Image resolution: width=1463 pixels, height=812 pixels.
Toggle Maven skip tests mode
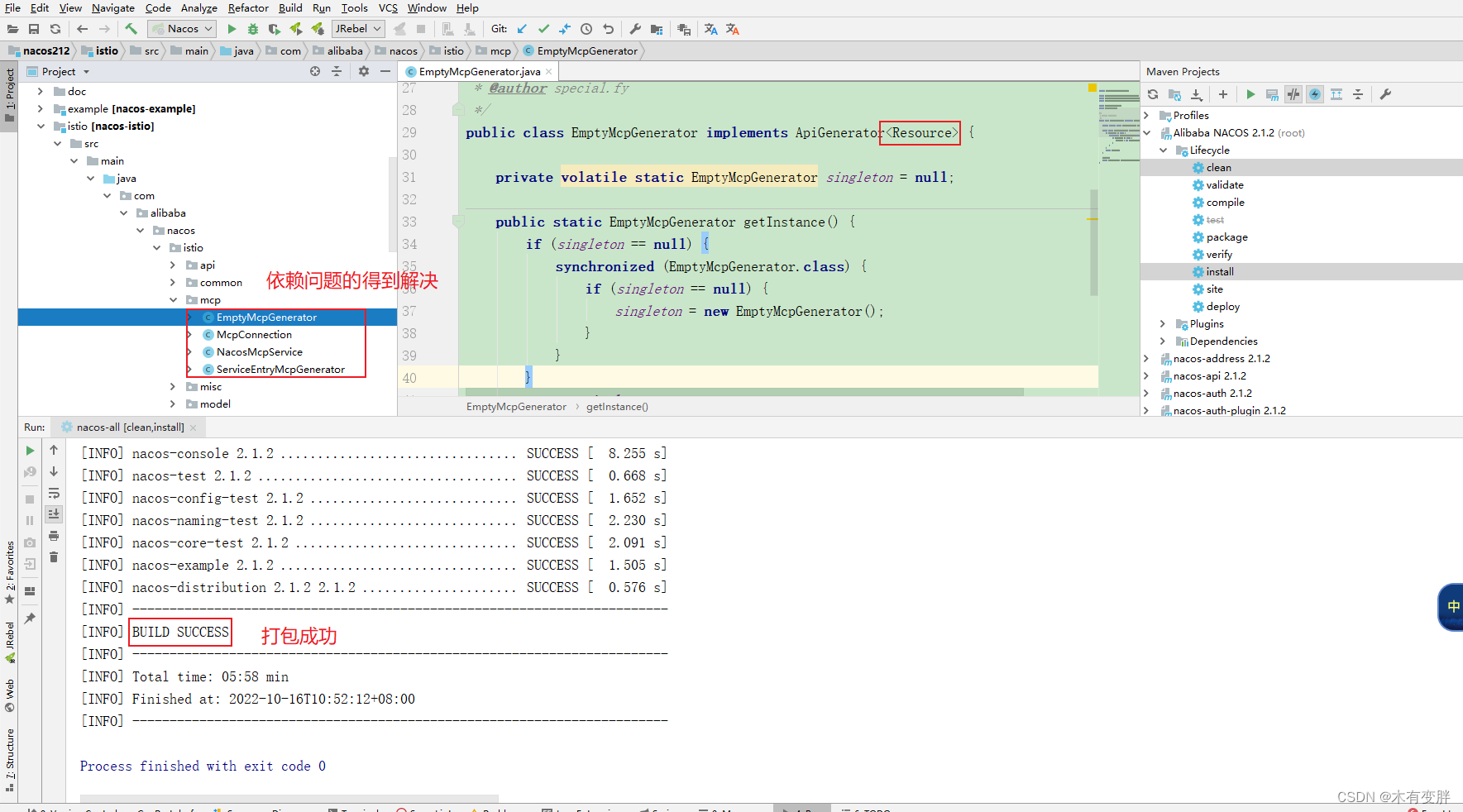[1315, 94]
